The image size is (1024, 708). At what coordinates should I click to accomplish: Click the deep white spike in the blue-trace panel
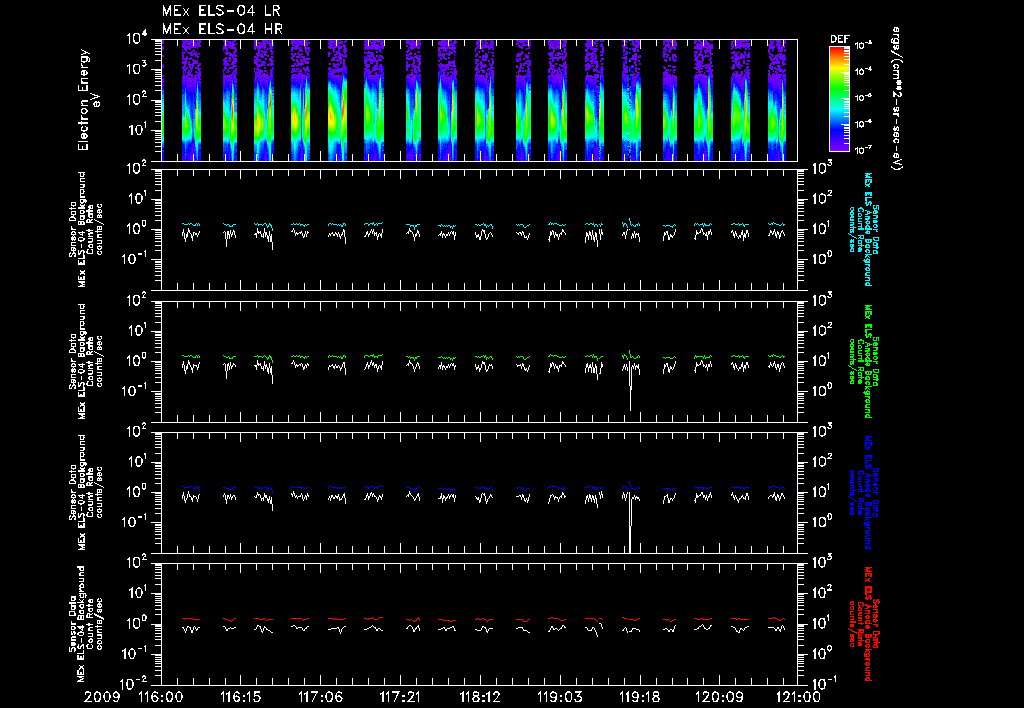(x=630, y=523)
